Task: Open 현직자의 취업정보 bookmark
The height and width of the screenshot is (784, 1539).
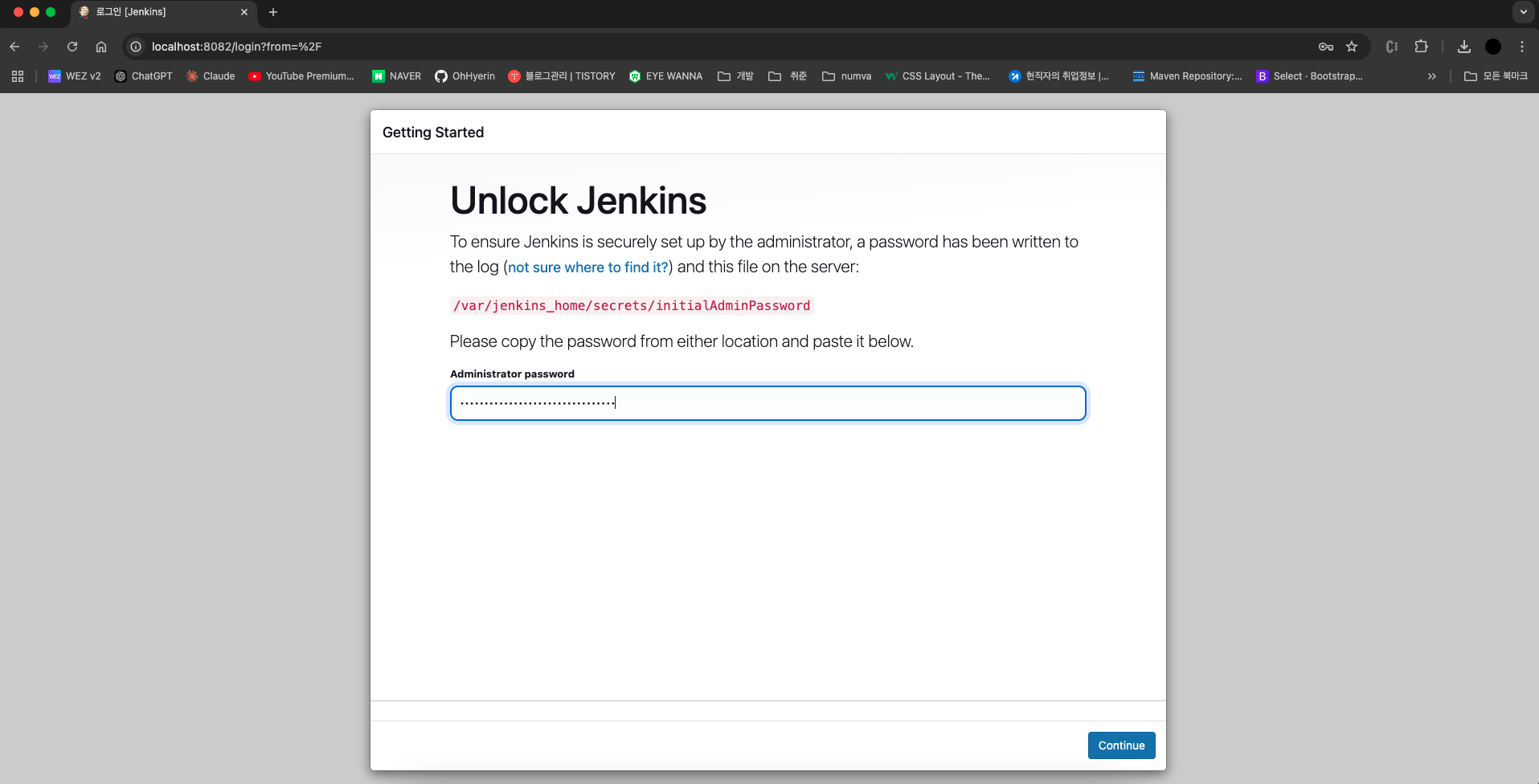Action: coord(1059,76)
